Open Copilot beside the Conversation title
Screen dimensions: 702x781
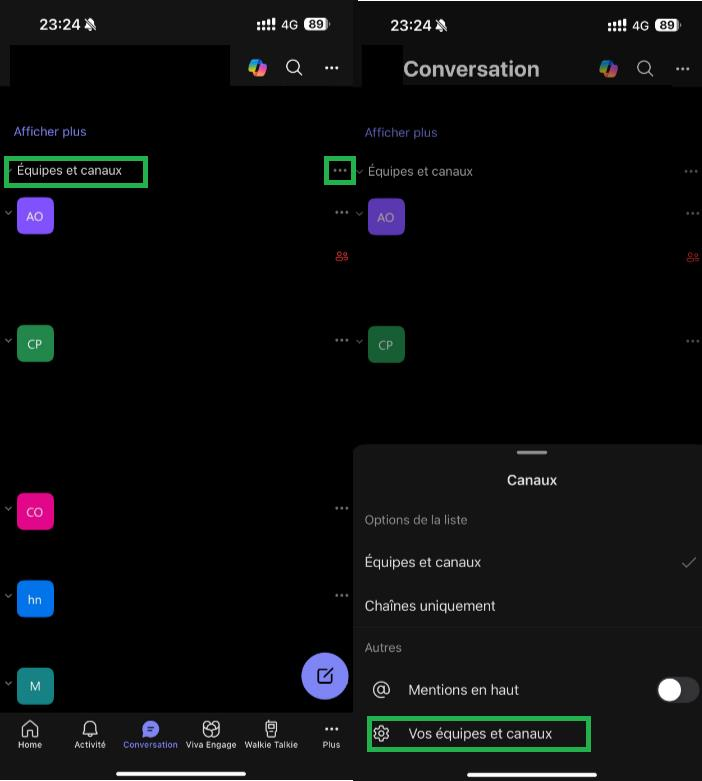tap(608, 68)
